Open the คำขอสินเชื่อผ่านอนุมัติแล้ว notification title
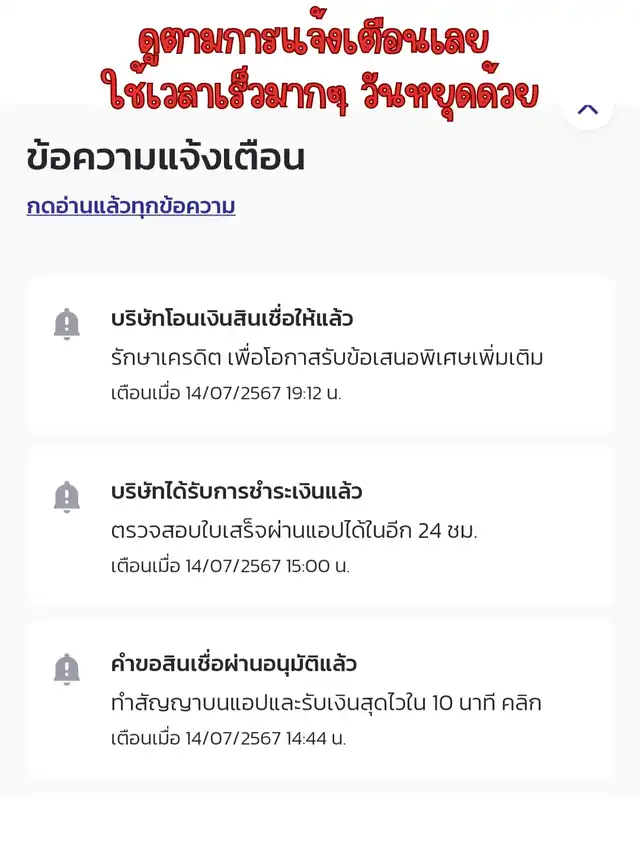 click(x=234, y=664)
